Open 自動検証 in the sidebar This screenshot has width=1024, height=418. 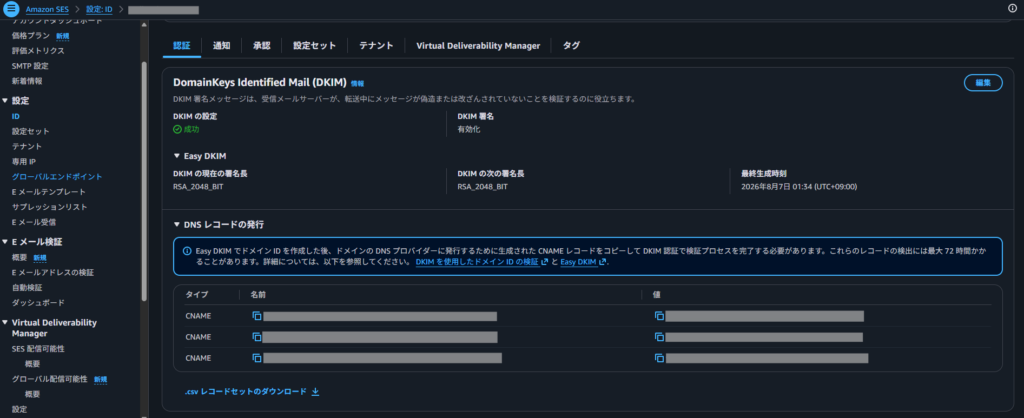[27, 287]
